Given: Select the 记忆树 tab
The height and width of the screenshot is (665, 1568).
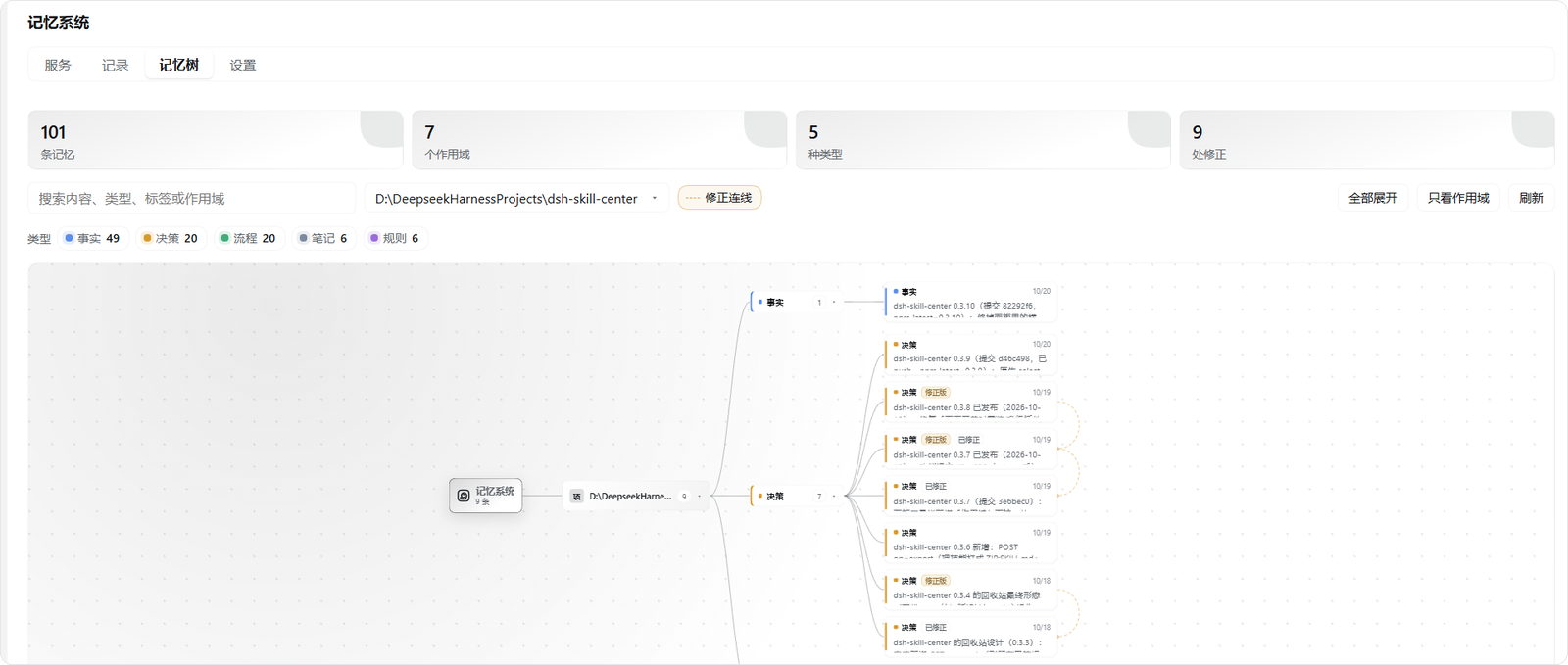Looking at the screenshot, I should 179,65.
